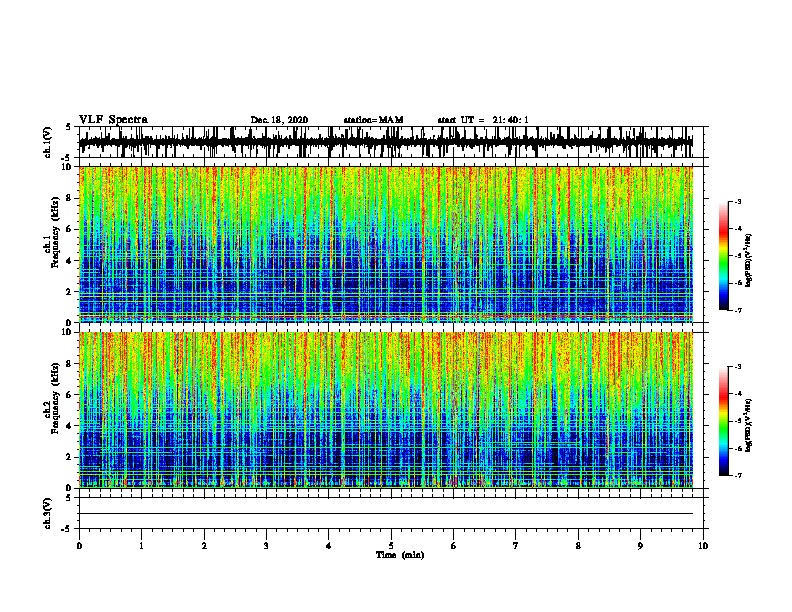792x612 pixels.
Task: Click time axis tick label "0"
Action: tap(79, 546)
